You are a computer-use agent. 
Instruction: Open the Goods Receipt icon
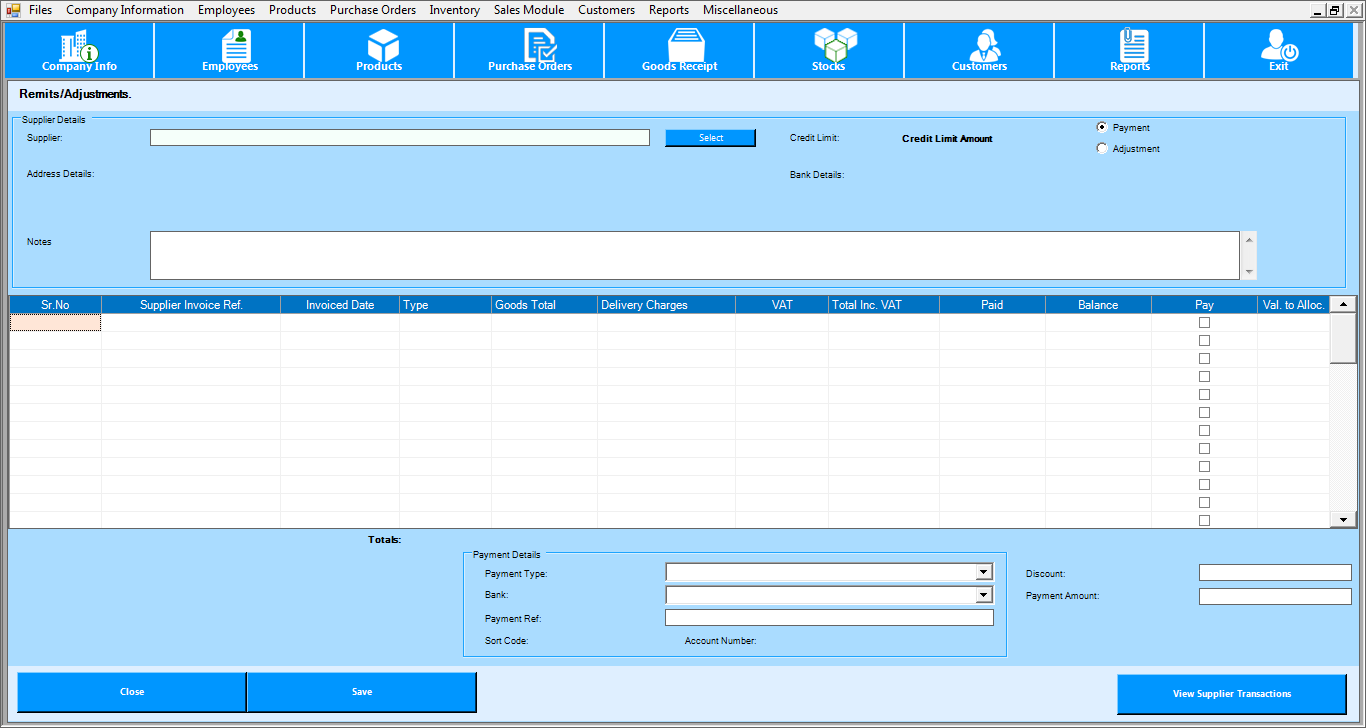(680, 50)
